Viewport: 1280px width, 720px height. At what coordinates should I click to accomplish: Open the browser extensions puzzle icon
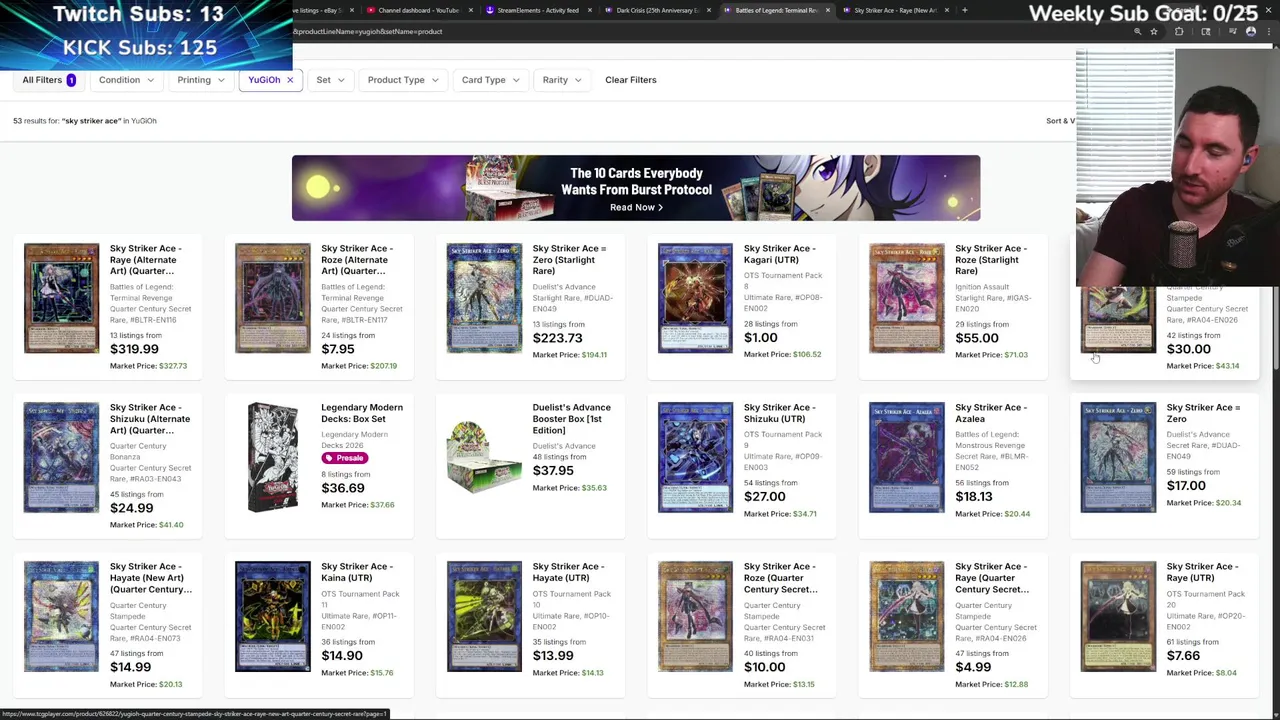coord(1178,32)
